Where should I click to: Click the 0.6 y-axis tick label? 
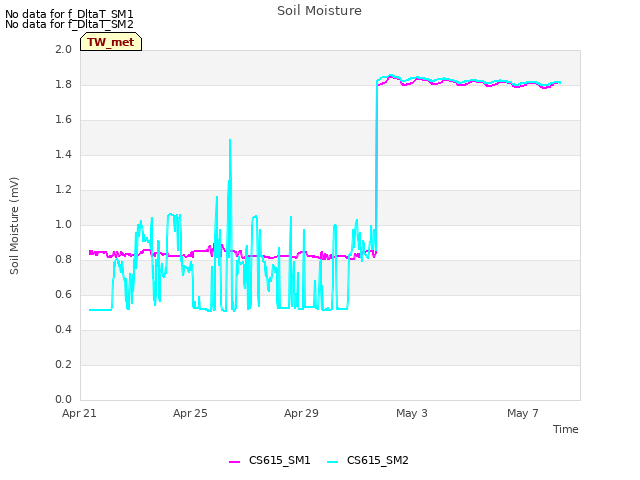63,295
